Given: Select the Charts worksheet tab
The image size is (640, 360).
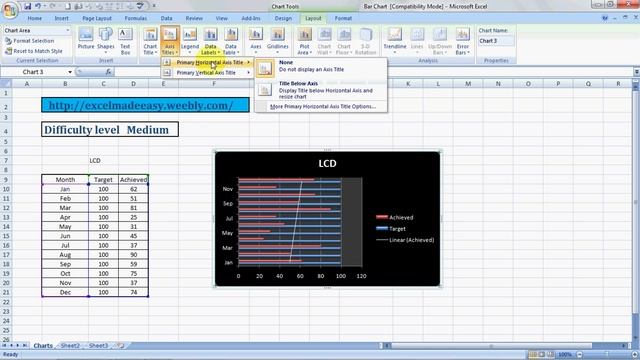Looking at the screenshot, I should 43,346.
